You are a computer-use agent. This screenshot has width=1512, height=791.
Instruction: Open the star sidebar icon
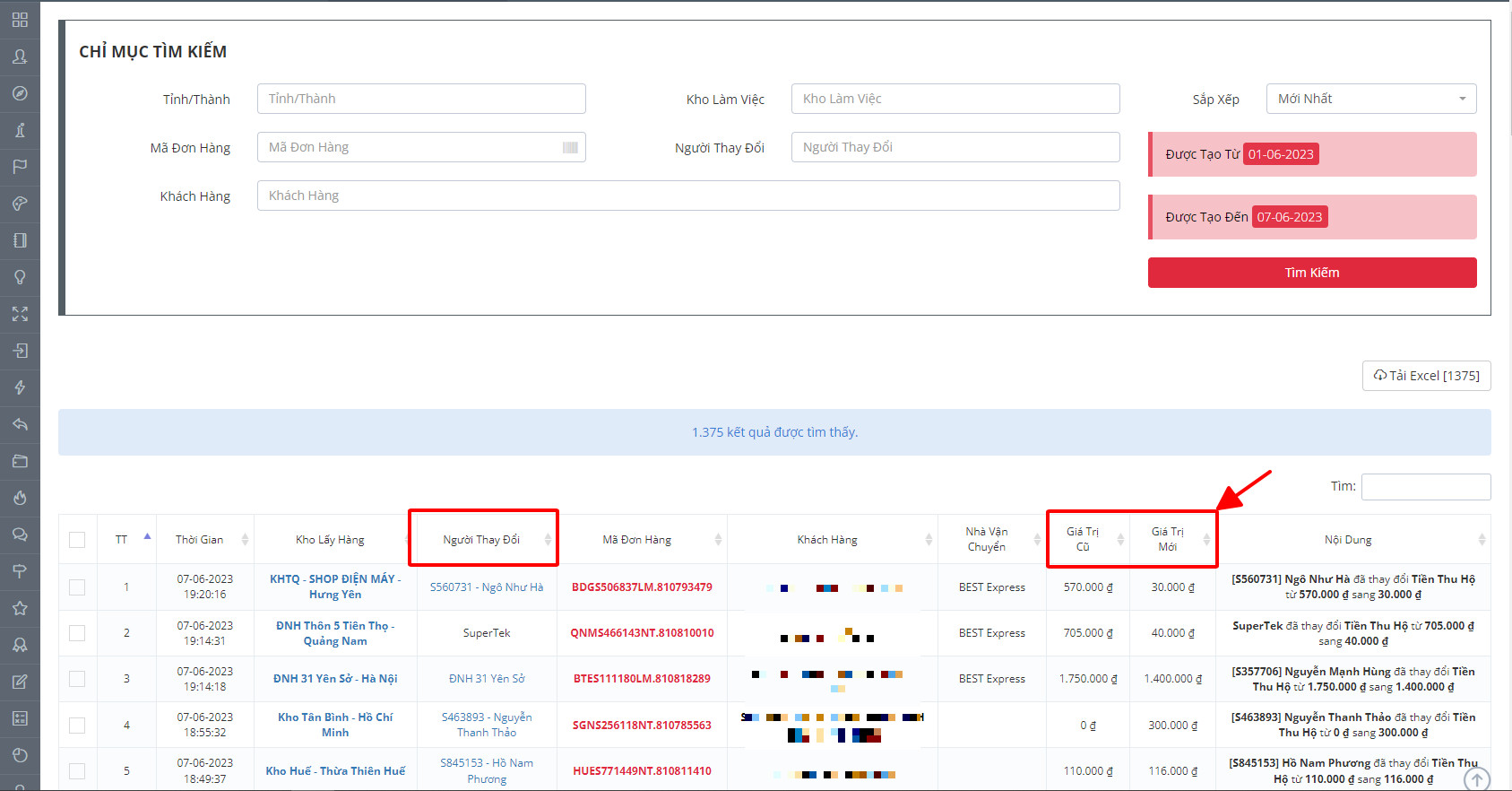click(20, 608)
